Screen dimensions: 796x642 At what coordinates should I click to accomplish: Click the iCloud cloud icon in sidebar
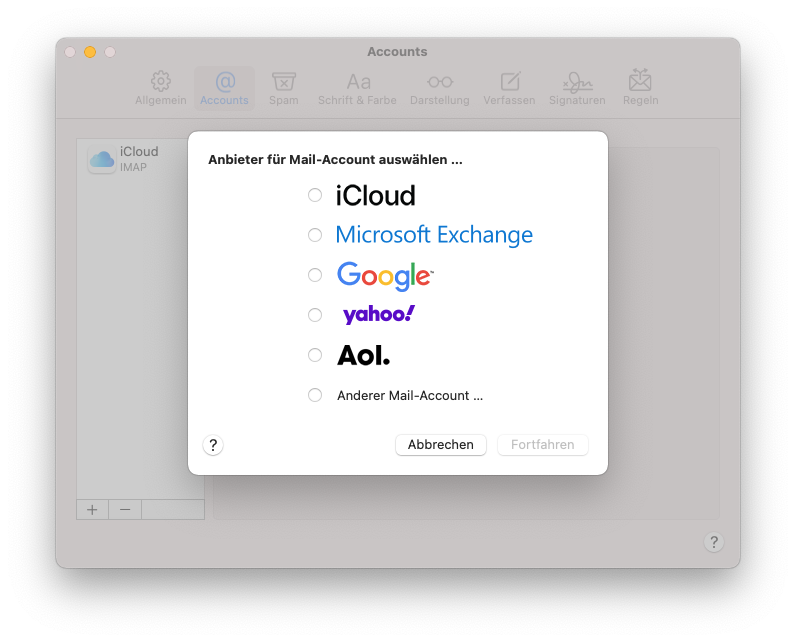pos(102,159)
